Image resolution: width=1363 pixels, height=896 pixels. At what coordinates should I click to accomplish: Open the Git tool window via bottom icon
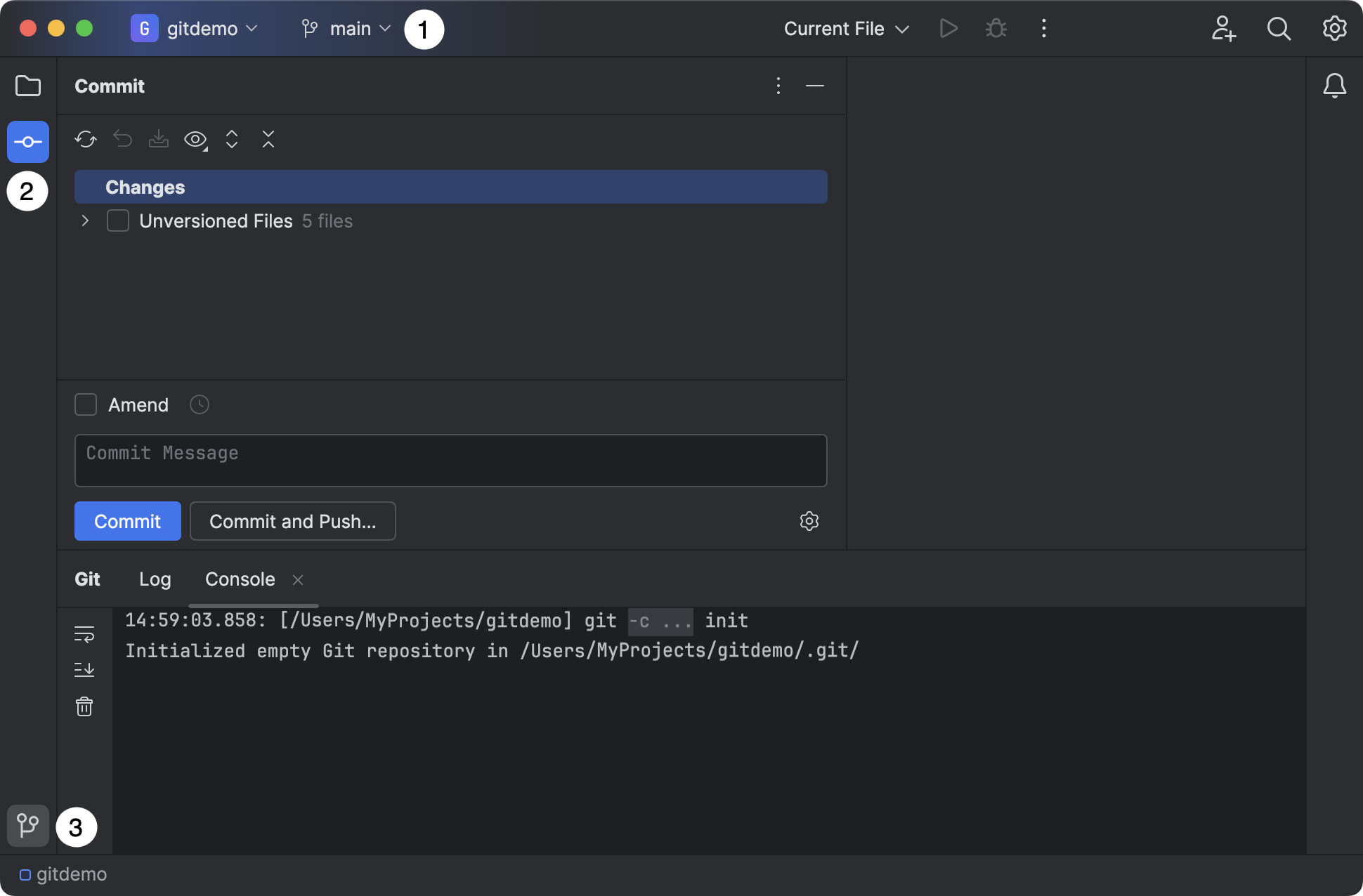pyautogui.click(x=27, y=826)
